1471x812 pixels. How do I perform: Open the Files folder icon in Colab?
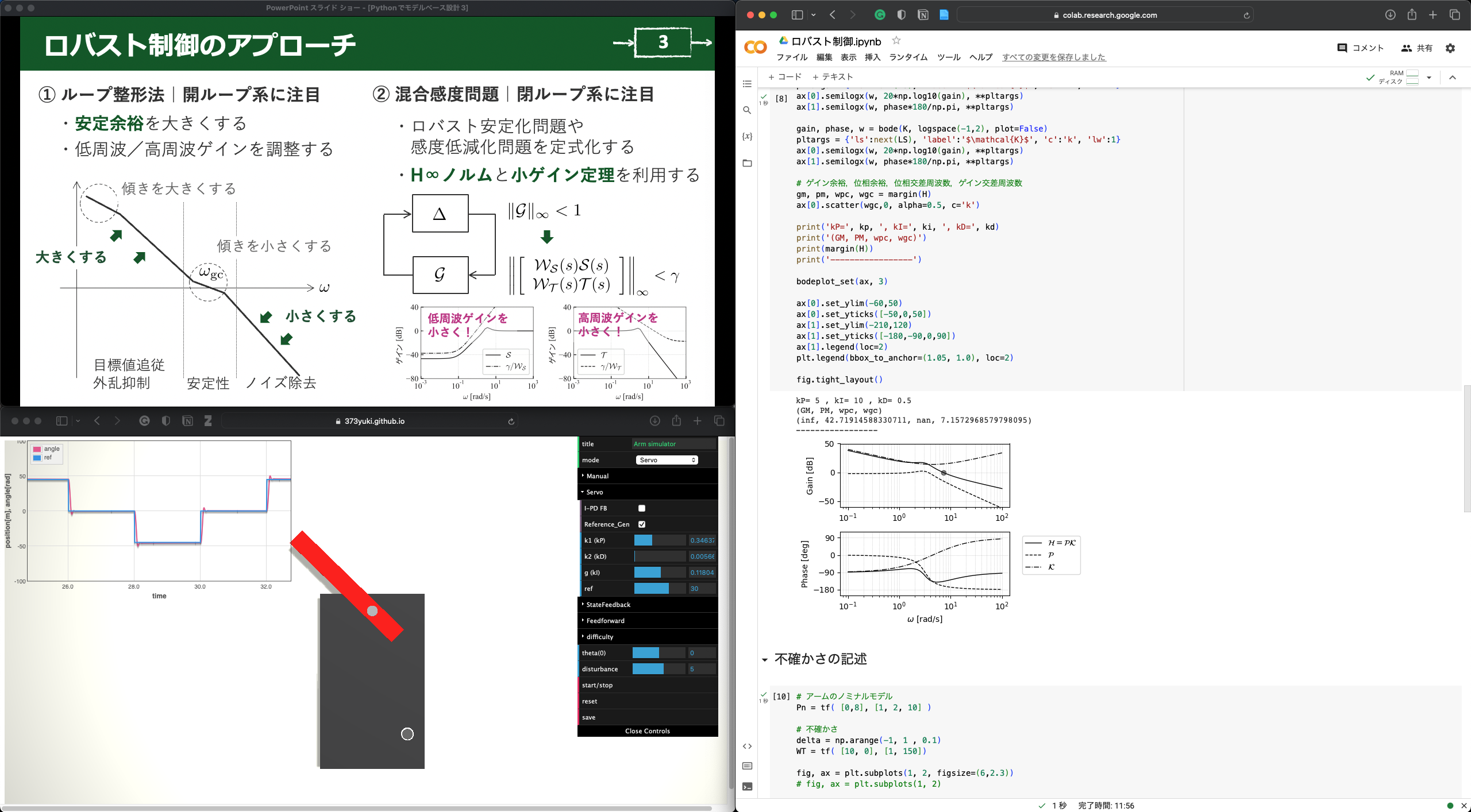[x=747, y=164]
